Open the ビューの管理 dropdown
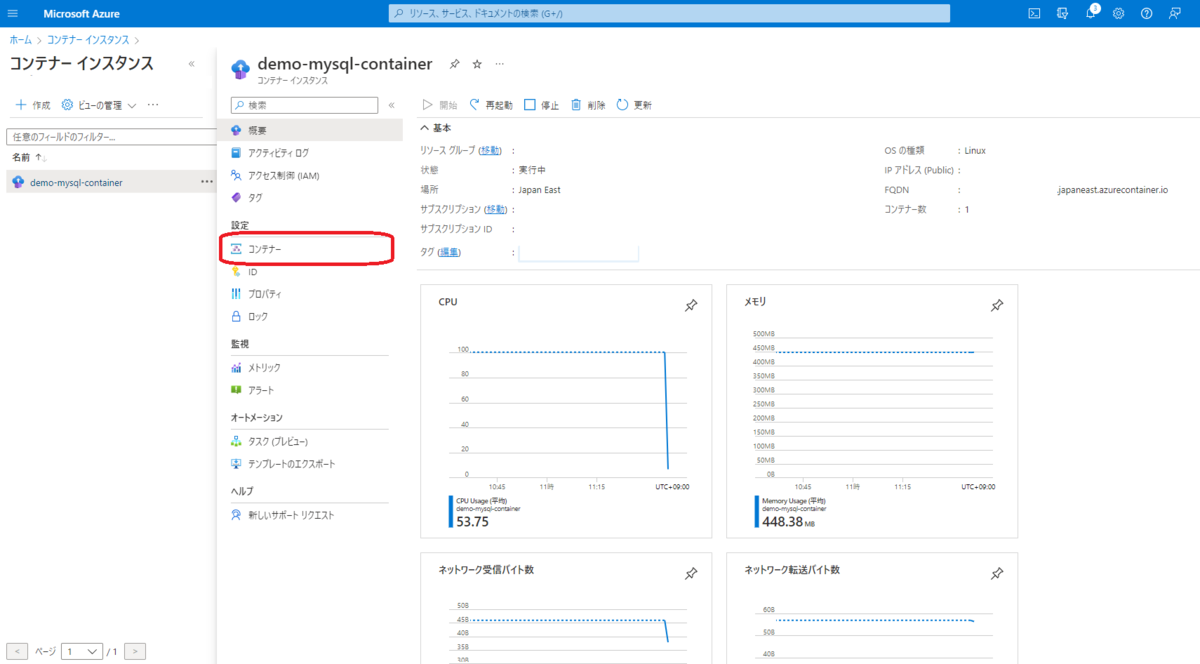Image resolution: width=1200 pixels, height=664 pixels. coord(99,105)
